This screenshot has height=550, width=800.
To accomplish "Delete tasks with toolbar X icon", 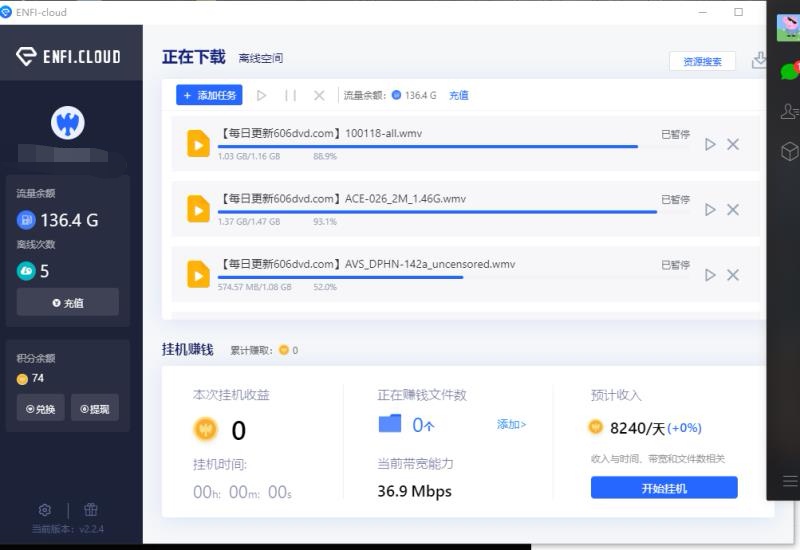I will point(319,95).
